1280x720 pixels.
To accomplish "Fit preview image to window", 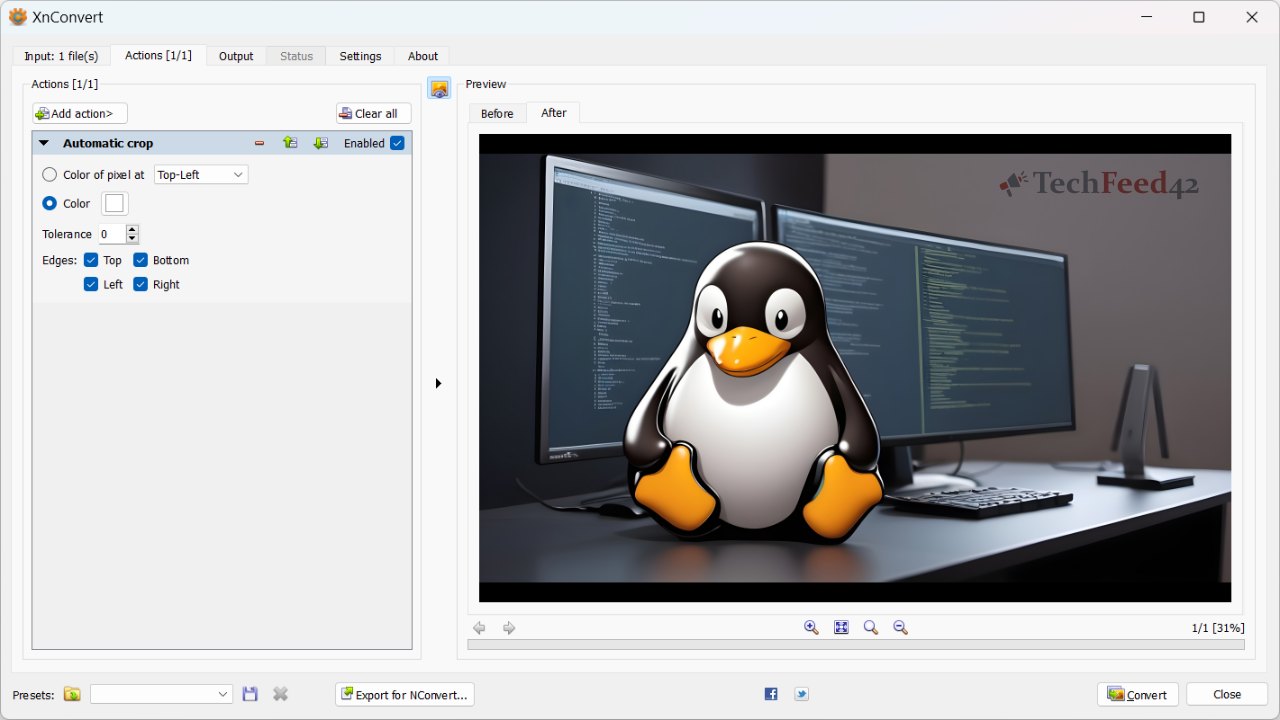I will tap(841, 628).
